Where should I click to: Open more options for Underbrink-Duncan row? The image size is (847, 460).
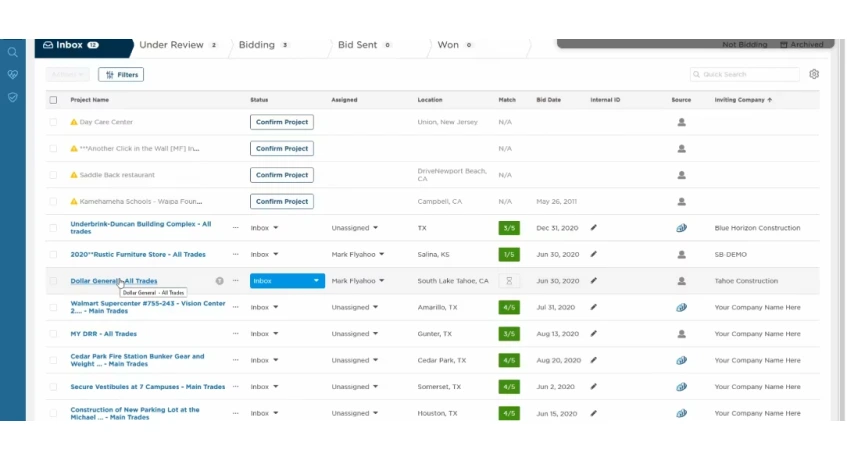point(236,228)
